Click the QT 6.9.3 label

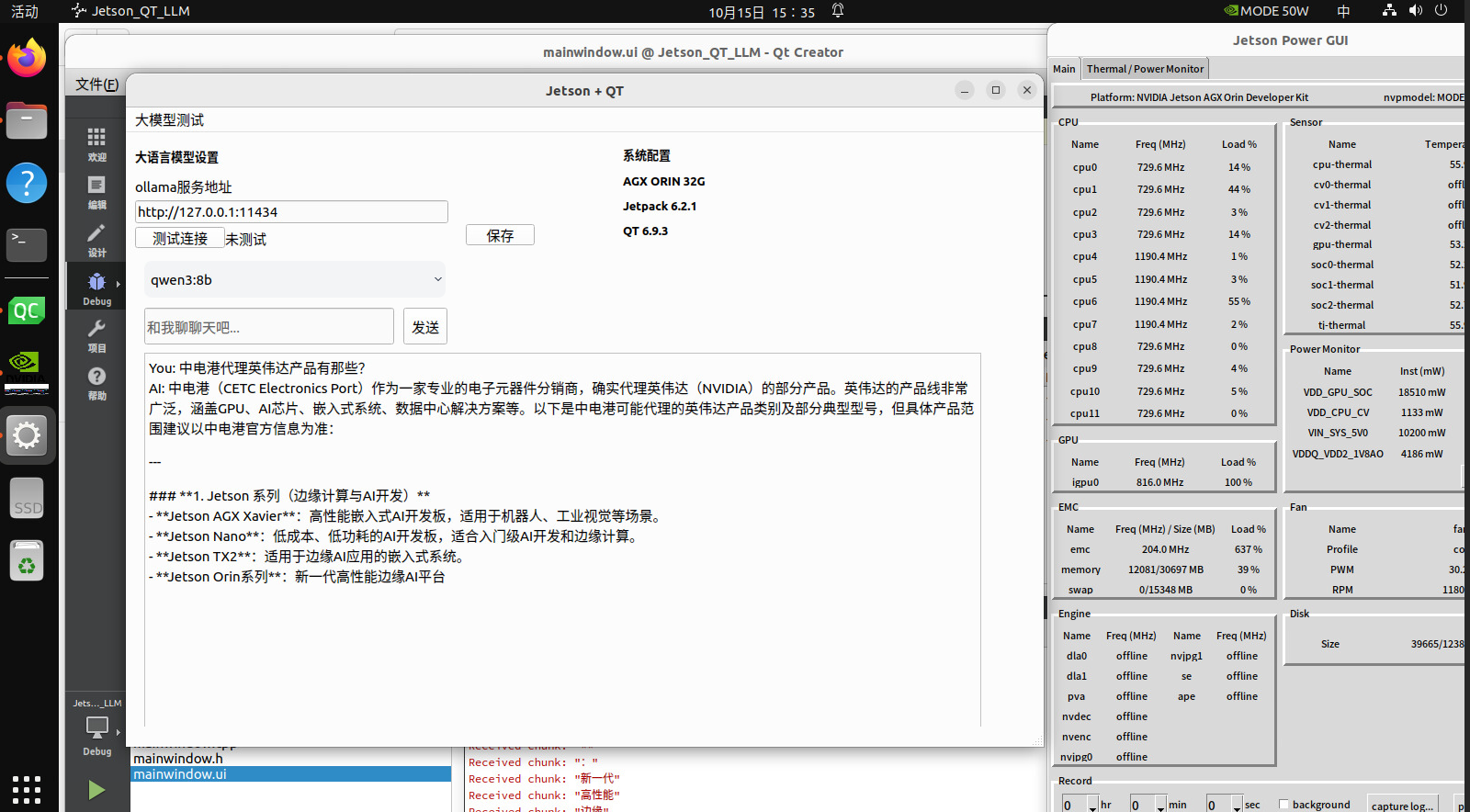point(645,231)
